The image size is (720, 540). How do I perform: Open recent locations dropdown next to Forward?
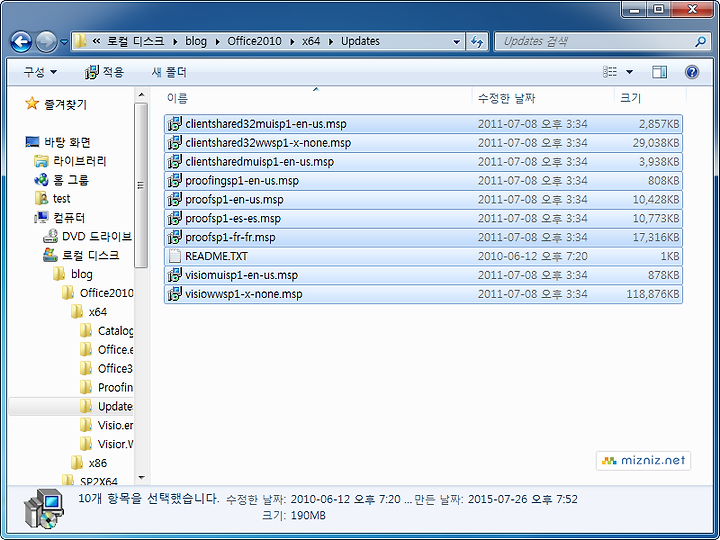(64, 42)
